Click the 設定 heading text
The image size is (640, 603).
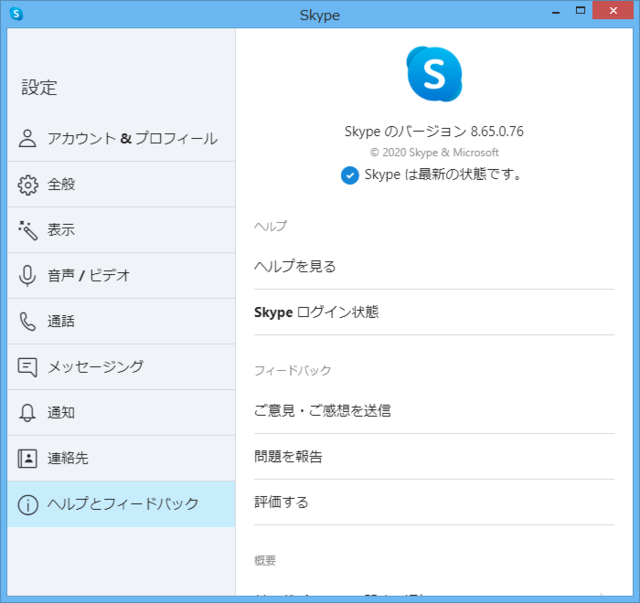pos(39,88)
